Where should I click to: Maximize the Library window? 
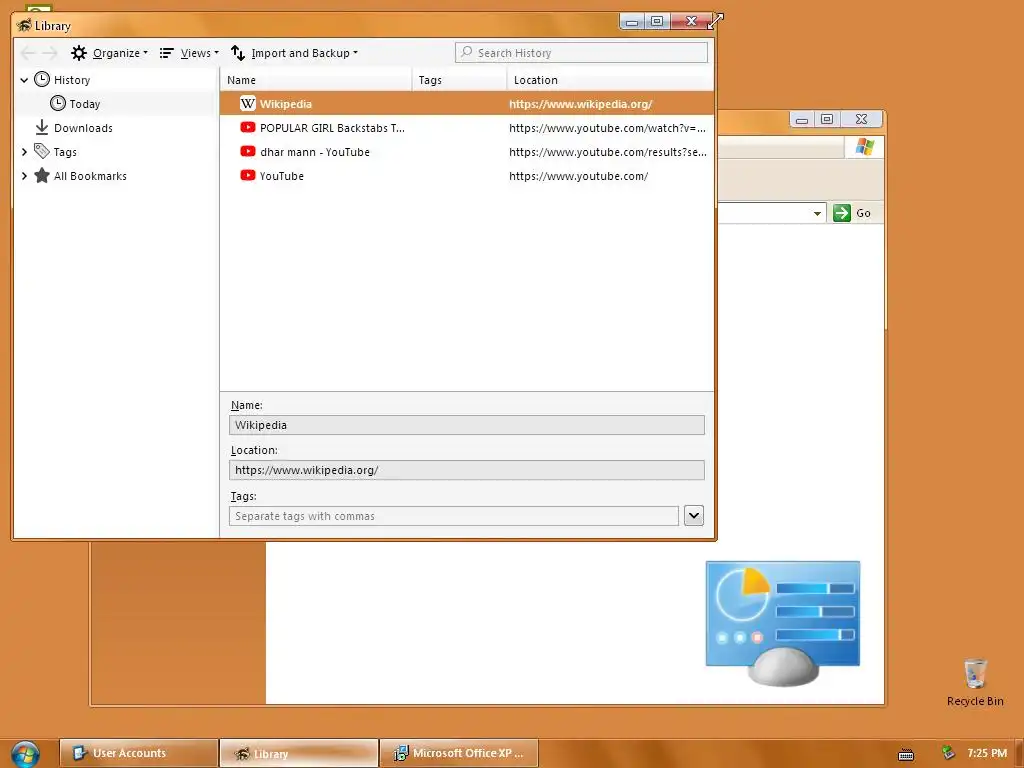pos(657,22)
